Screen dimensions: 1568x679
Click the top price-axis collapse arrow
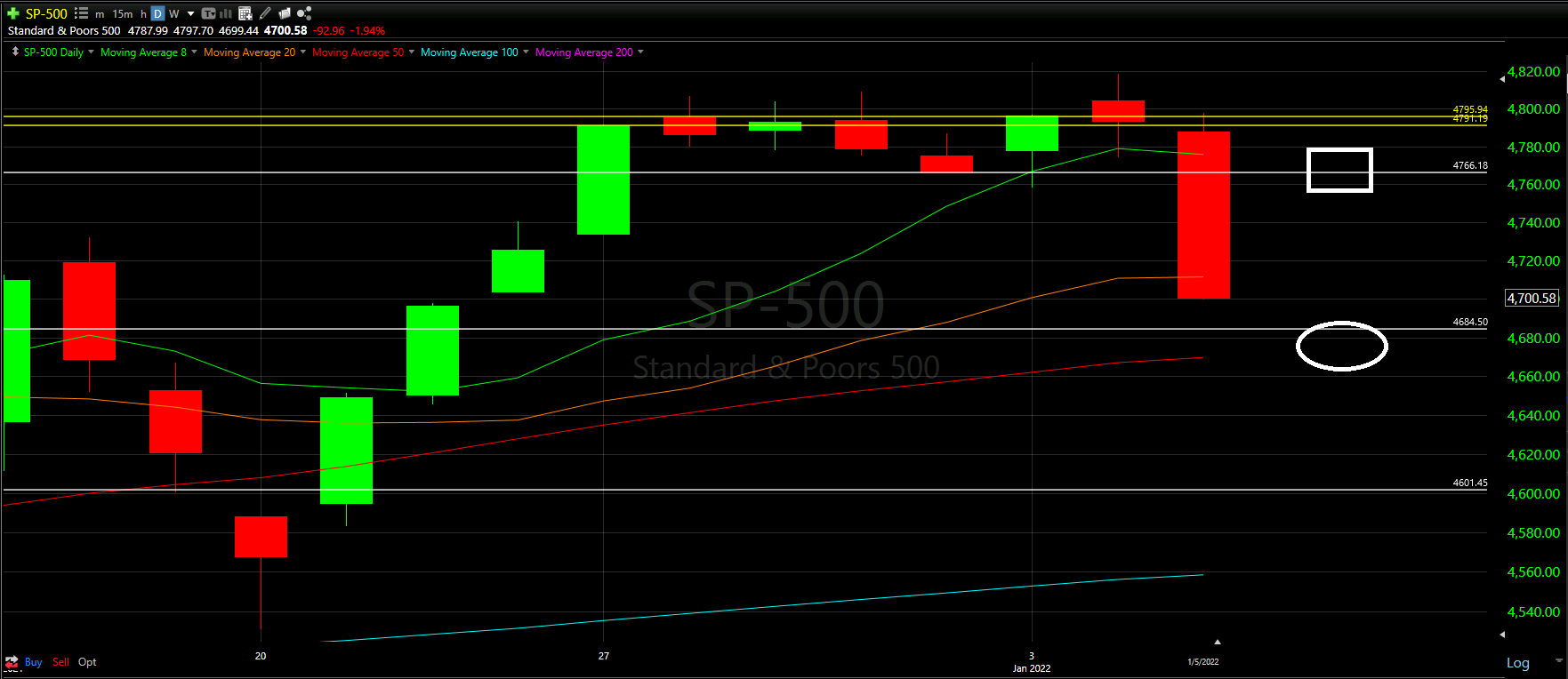[x=1502, y=79]
